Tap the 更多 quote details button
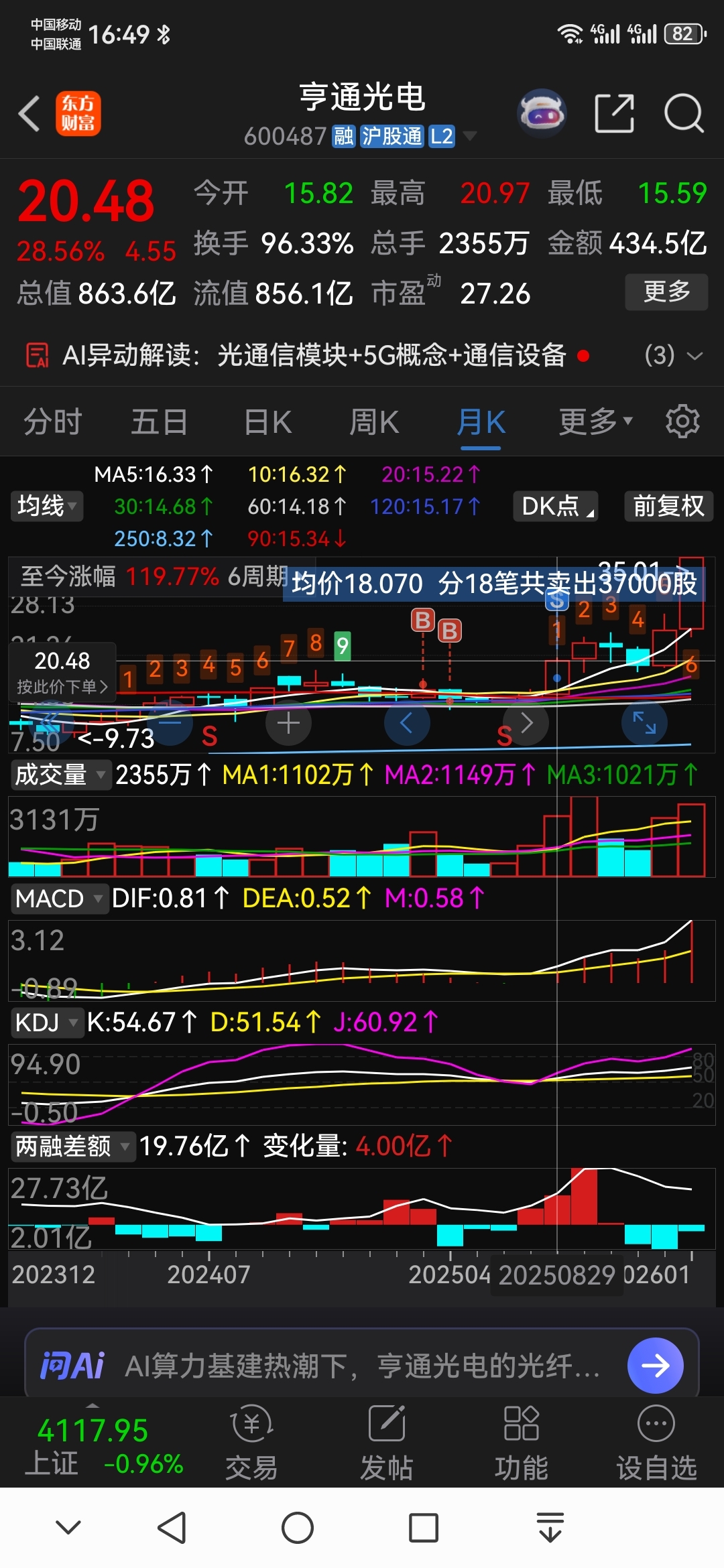The height and width of the screenshot is (1568, 724). 666,291
